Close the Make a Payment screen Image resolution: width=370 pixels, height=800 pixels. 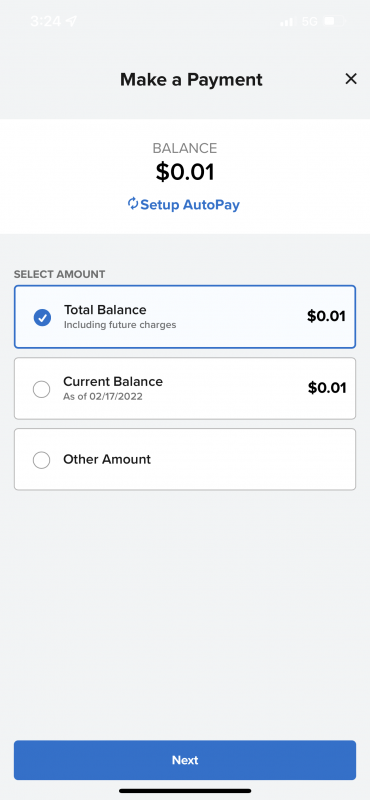[351, 79]
